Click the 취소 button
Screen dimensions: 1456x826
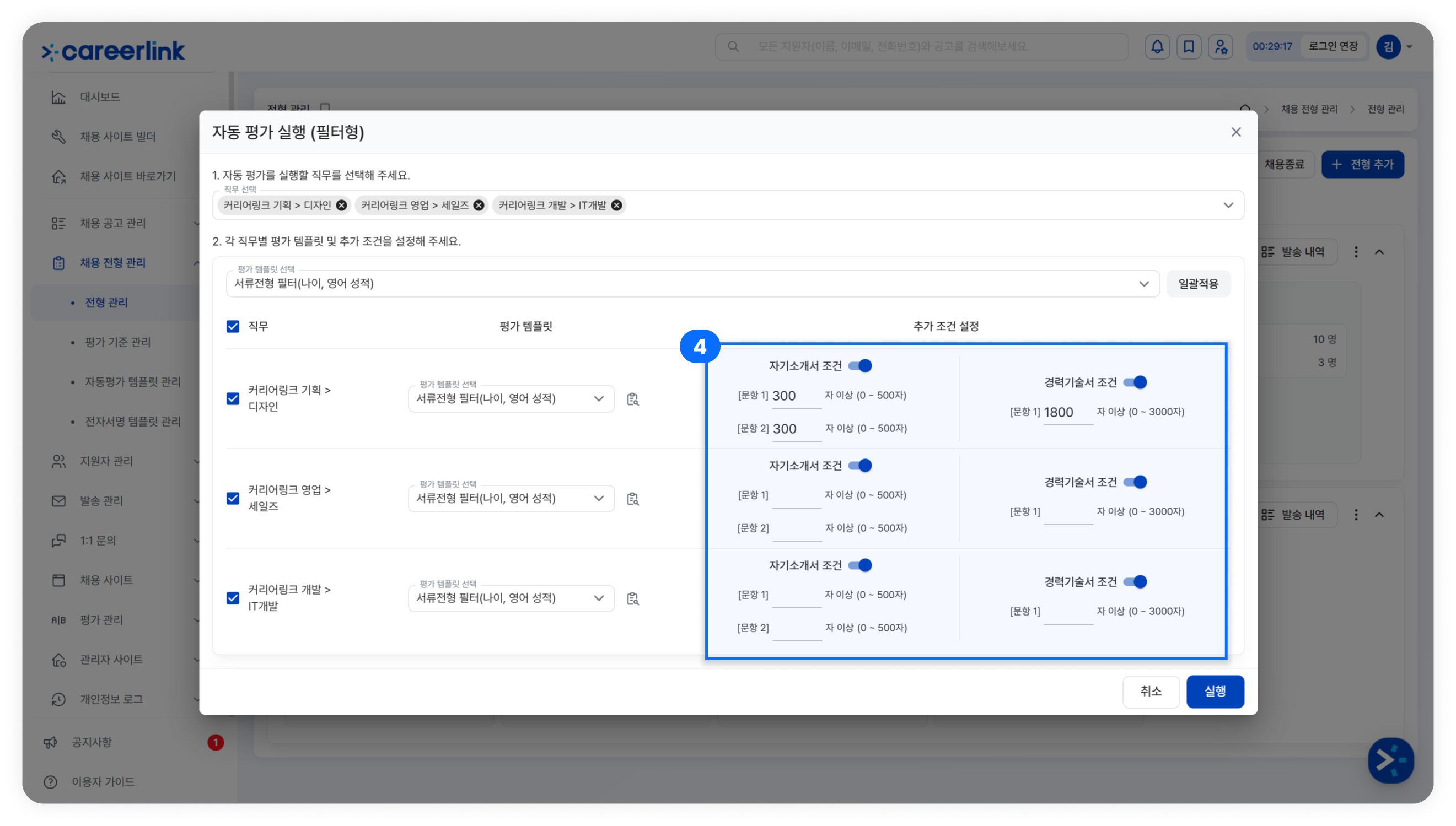pos(1151,692)
